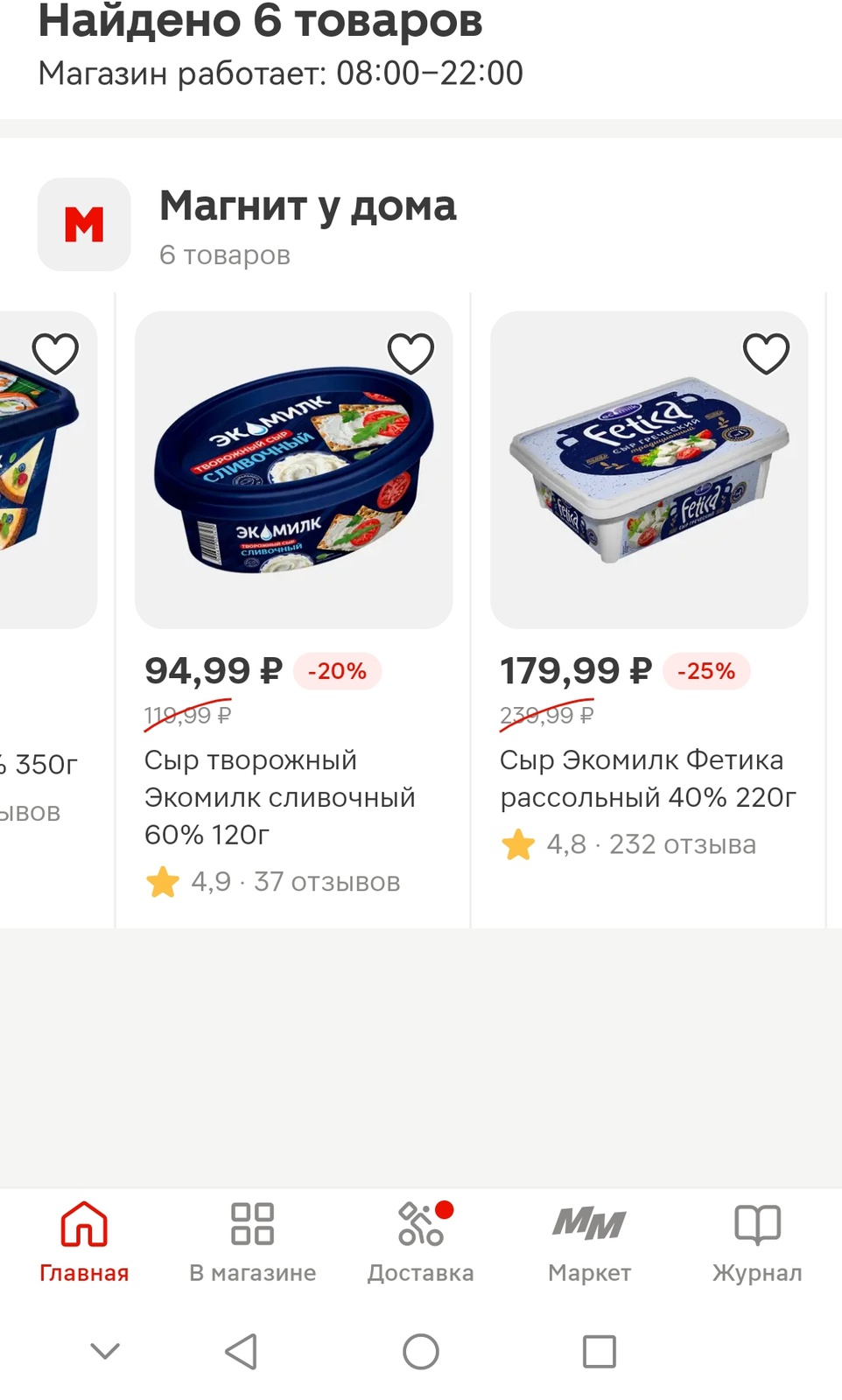The width and height of the screenshot is (842, 1400).
Task: Tap the Android back triangle button
Action: coord(242,1351)
